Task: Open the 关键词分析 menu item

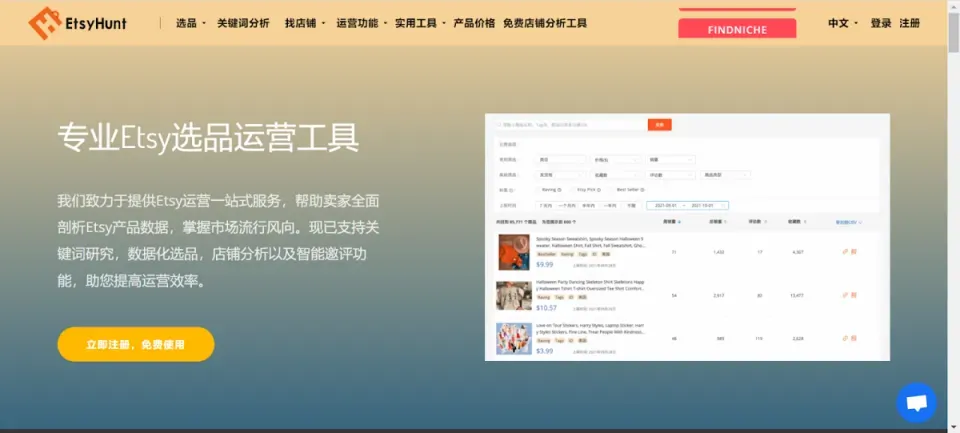Action: click(x=243, y=23)
